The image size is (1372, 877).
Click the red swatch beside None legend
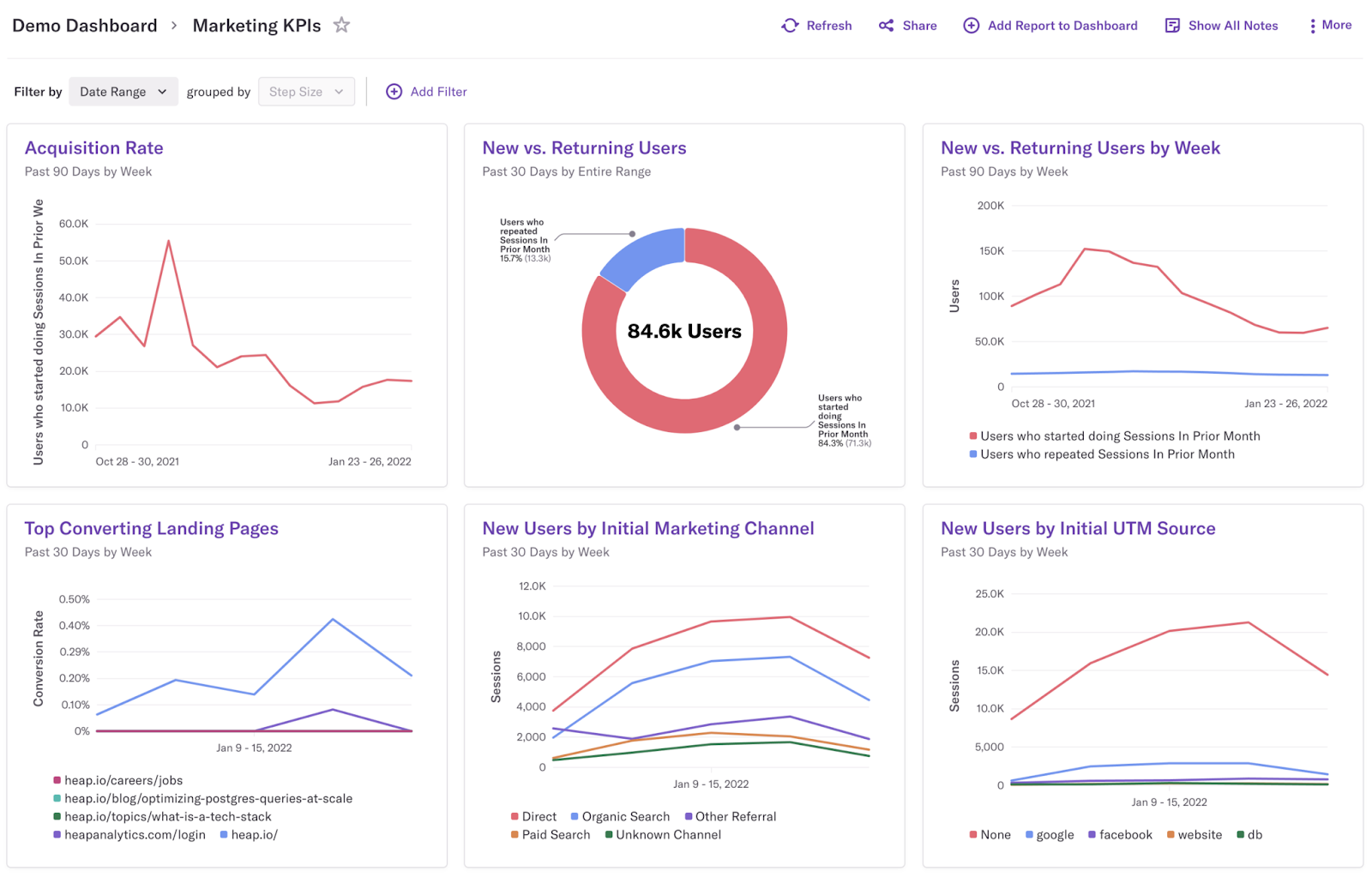click(972, 834)
